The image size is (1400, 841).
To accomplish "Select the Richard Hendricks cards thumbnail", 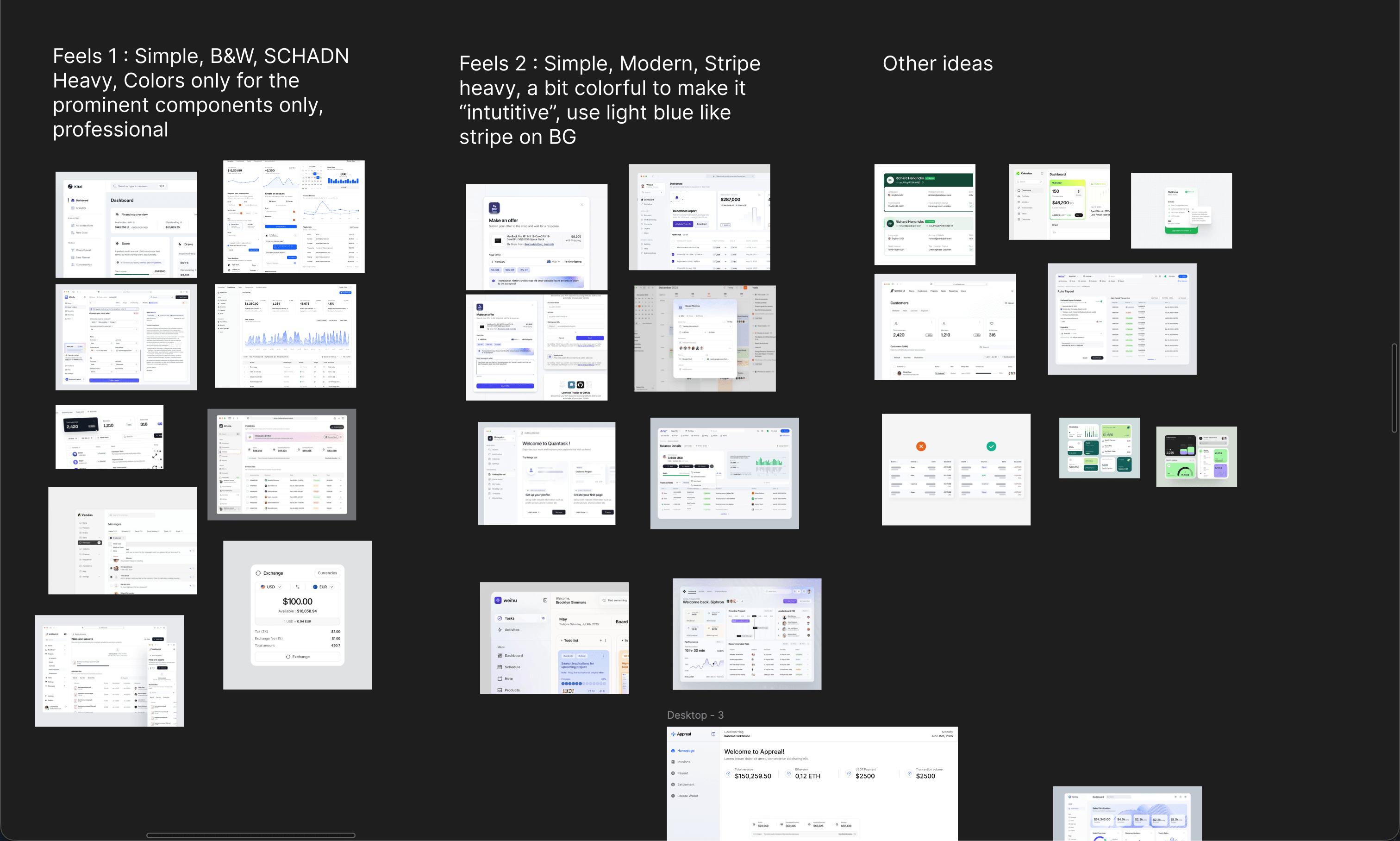I will coord(925,215).
